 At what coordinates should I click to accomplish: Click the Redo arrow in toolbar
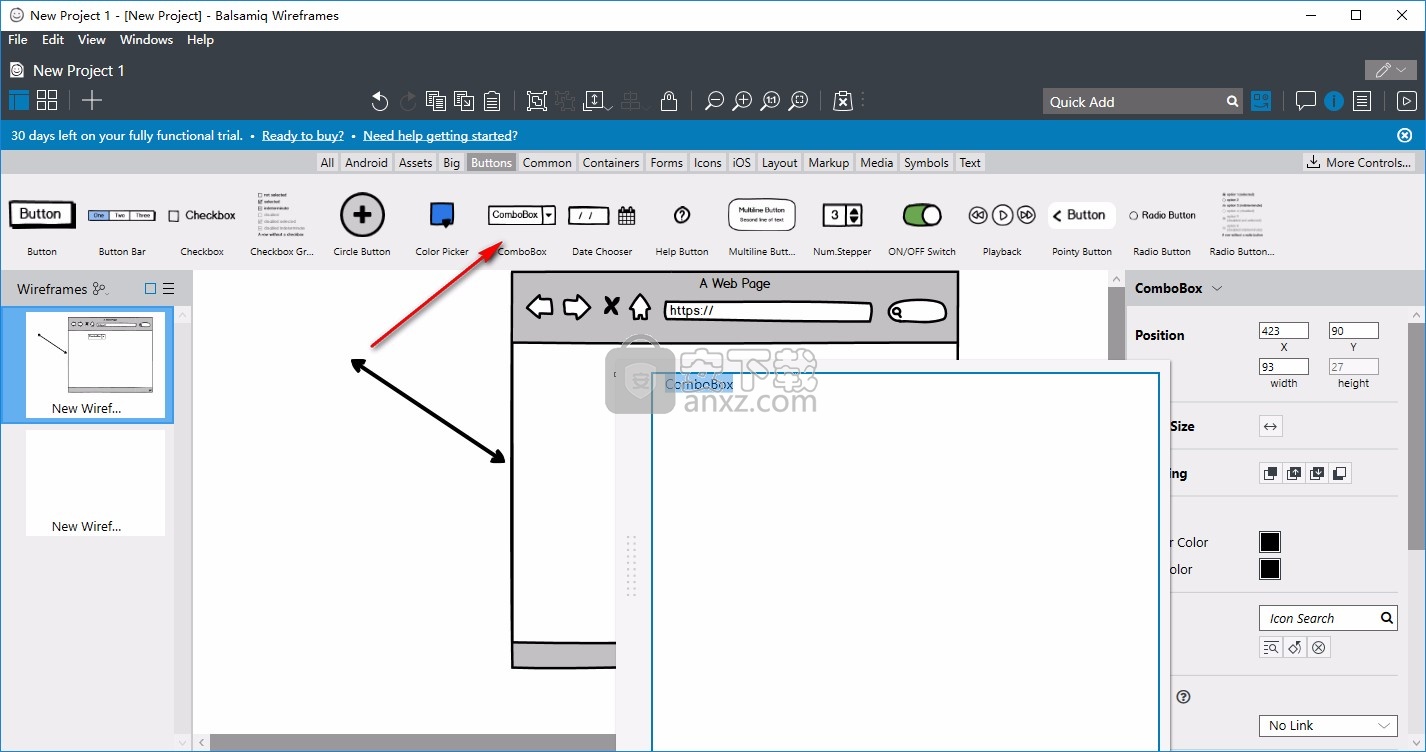pos(408,101)
